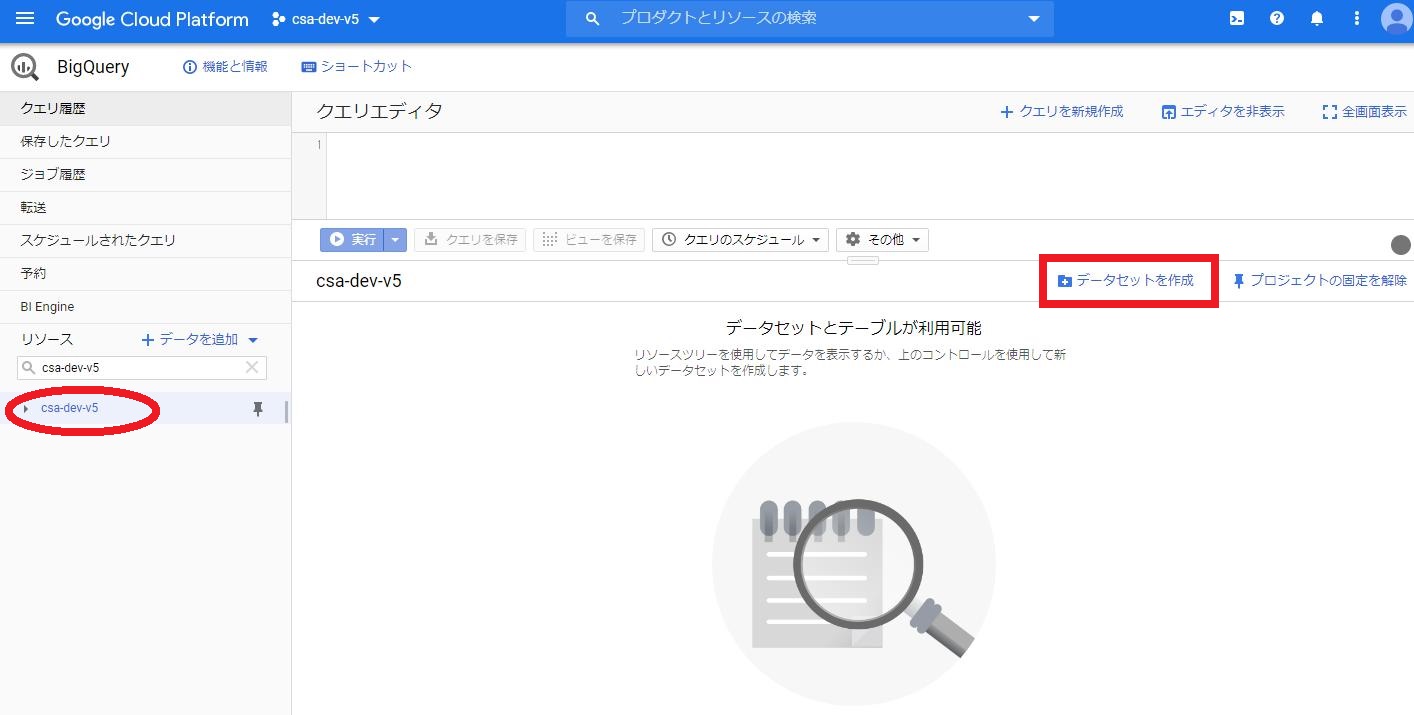The width and height of the screenshot is (1414, 715).
Task: Open the three-dot options menu
Action: coord(1356,18)
